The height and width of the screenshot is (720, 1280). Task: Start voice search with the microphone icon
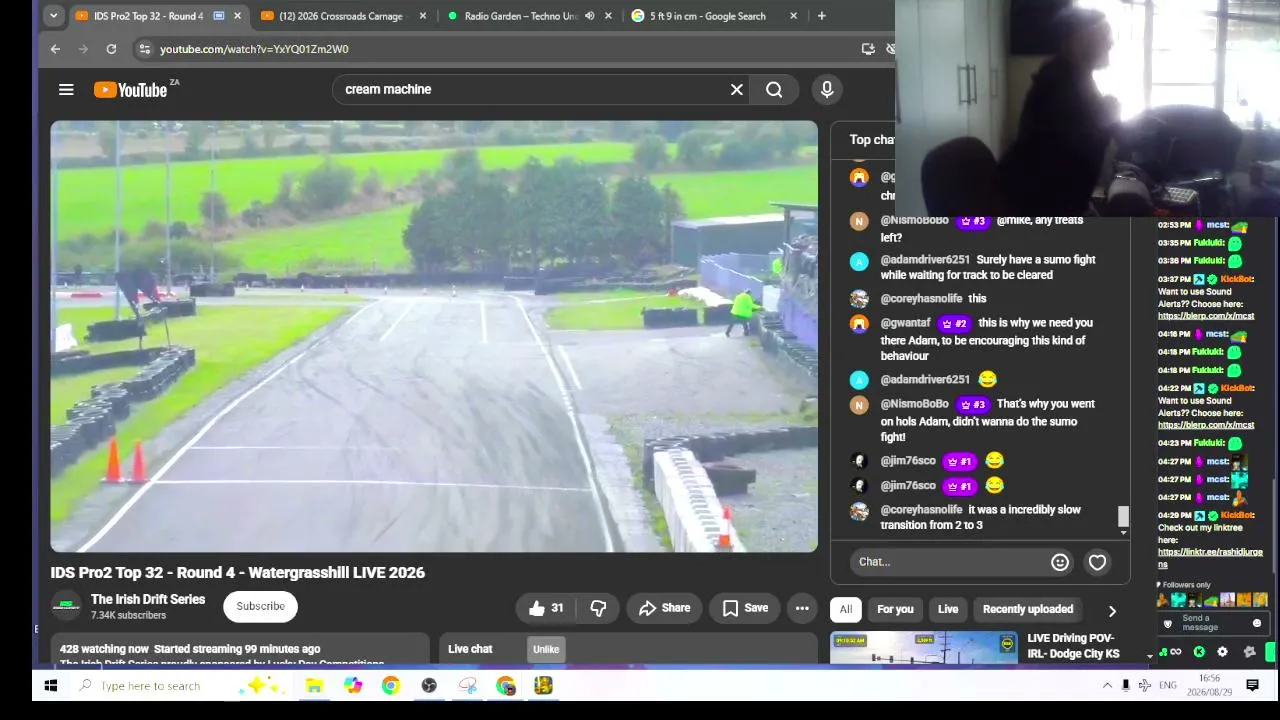pos(827,89)
